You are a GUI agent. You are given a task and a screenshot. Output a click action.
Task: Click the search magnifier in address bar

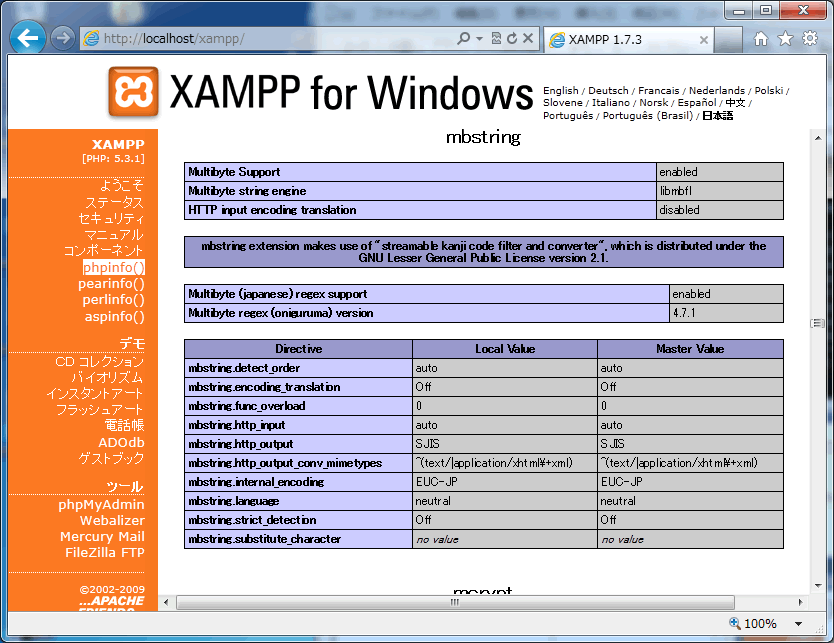click(x=464, y=39)
